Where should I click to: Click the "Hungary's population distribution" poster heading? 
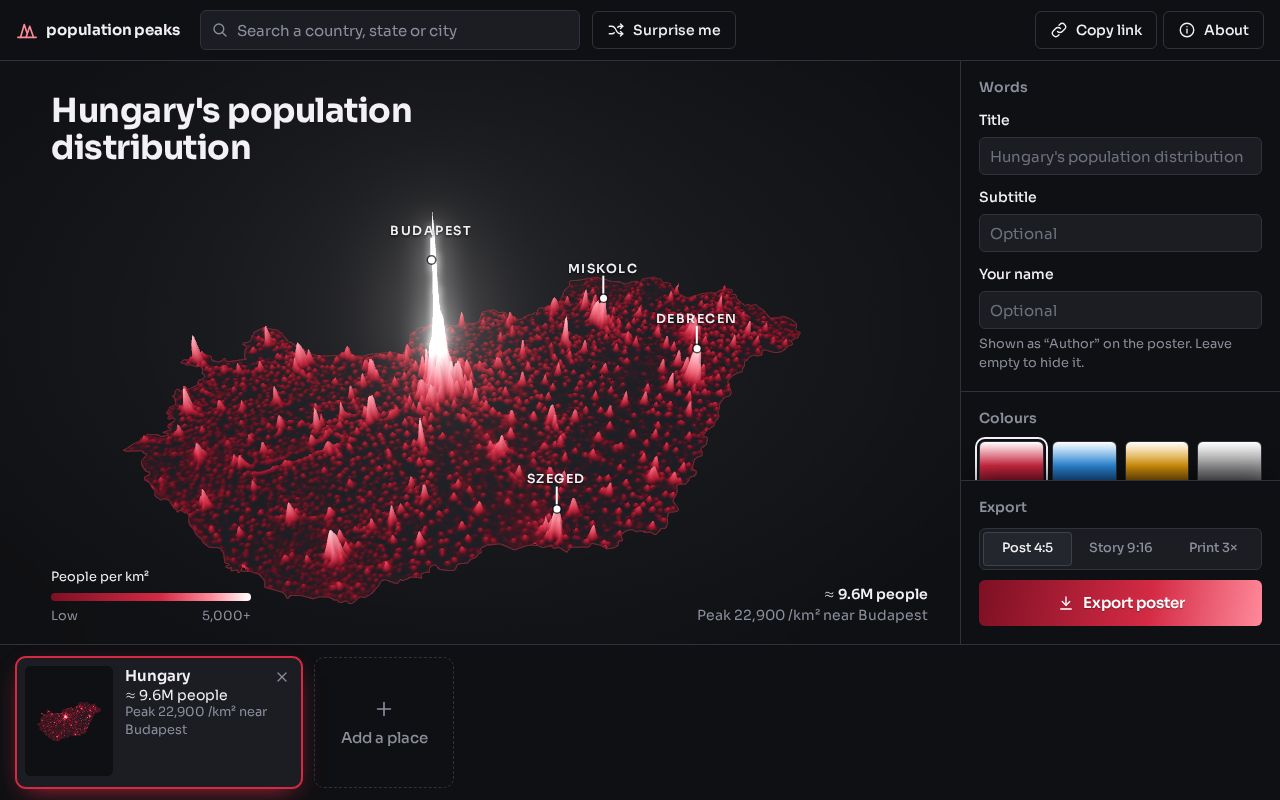[x=231, y=129]
